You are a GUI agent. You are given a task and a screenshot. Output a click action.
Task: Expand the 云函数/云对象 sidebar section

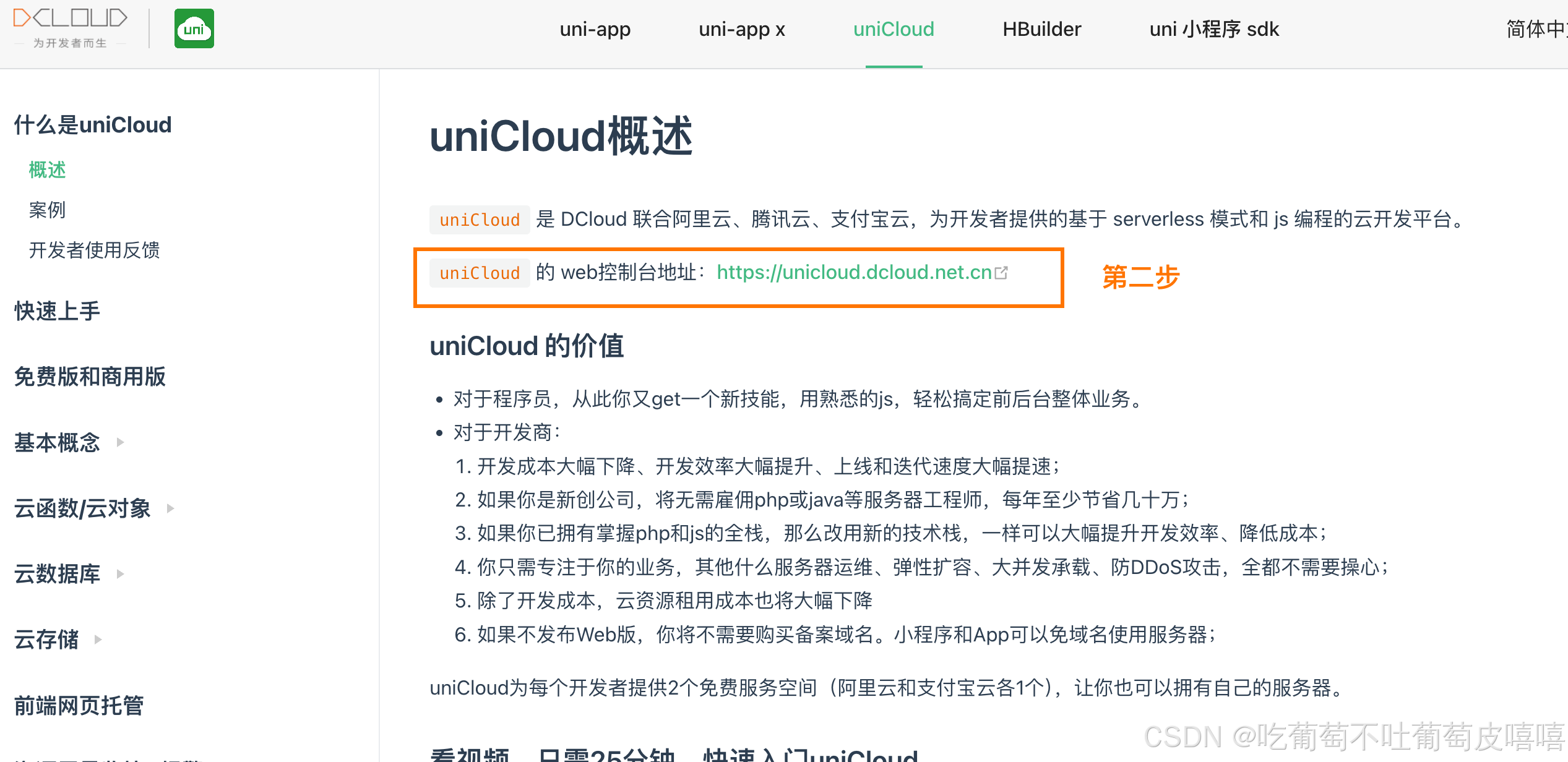(x=82, y=508)
